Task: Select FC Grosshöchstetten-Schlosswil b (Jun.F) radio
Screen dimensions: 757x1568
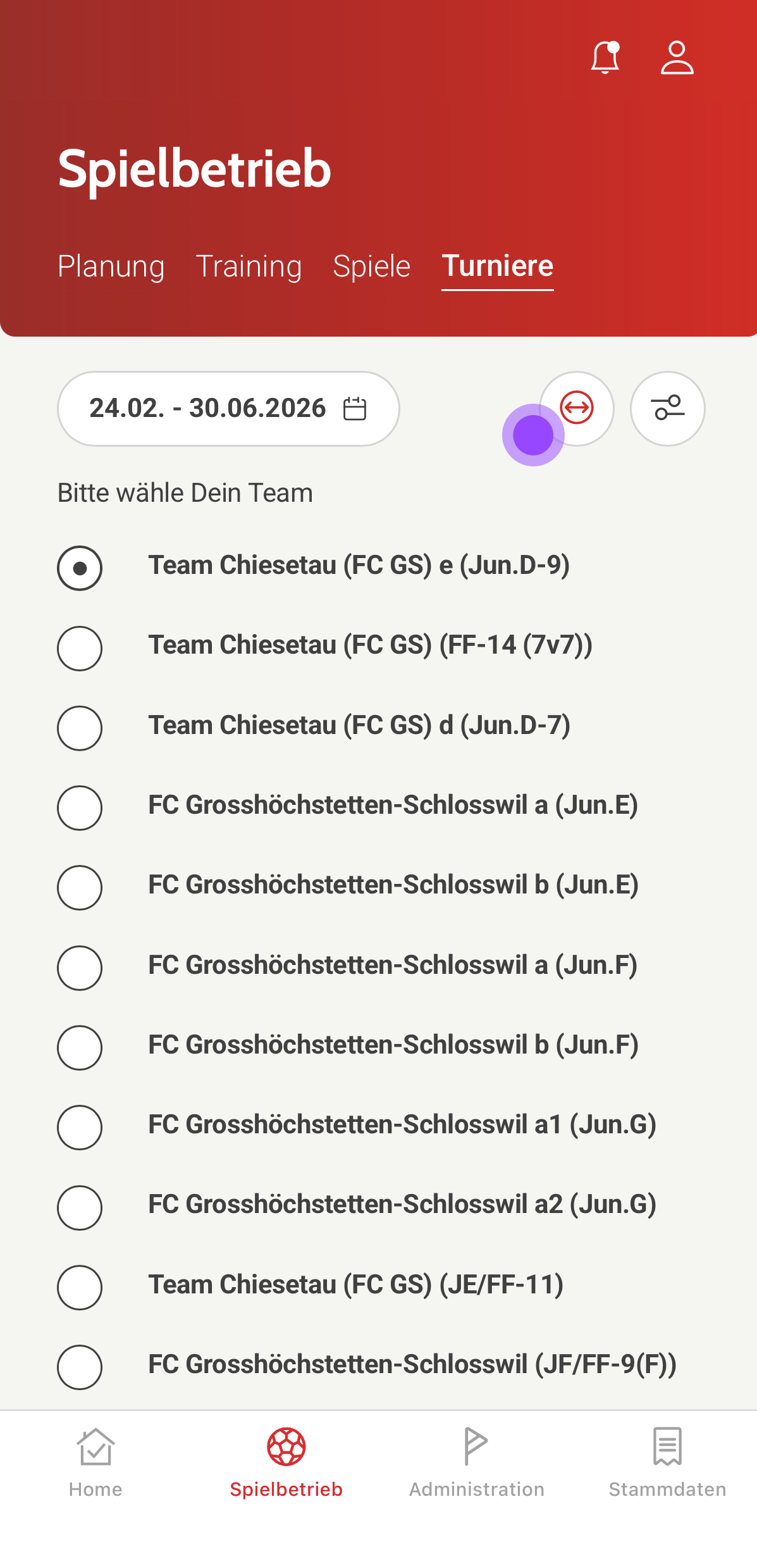Action: pos(80,1047)
